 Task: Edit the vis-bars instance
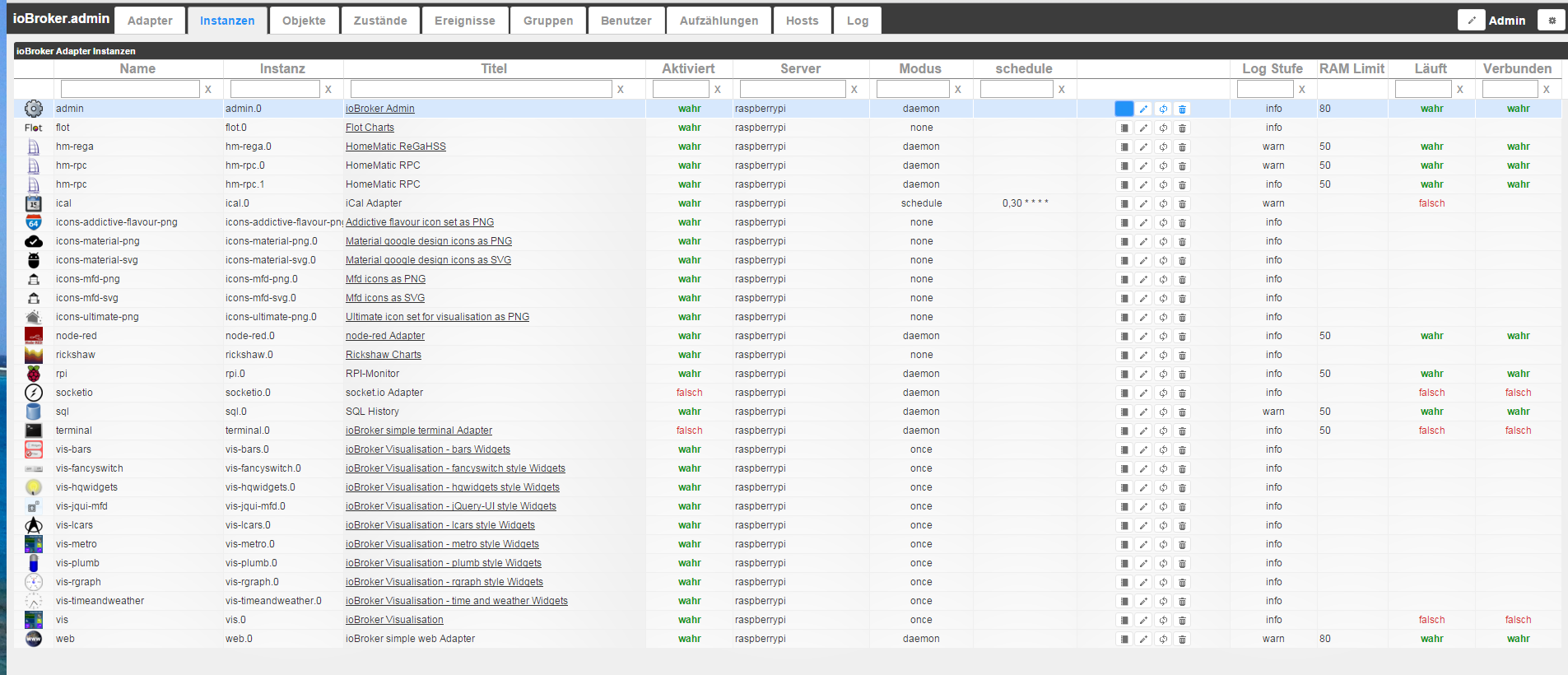(x=1143, y=449)
